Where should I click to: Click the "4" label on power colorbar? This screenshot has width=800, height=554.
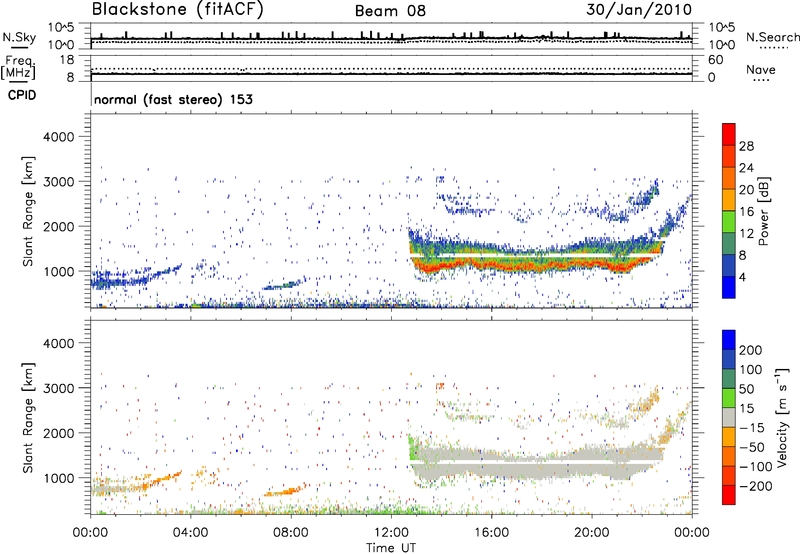[x=742, y=277]
